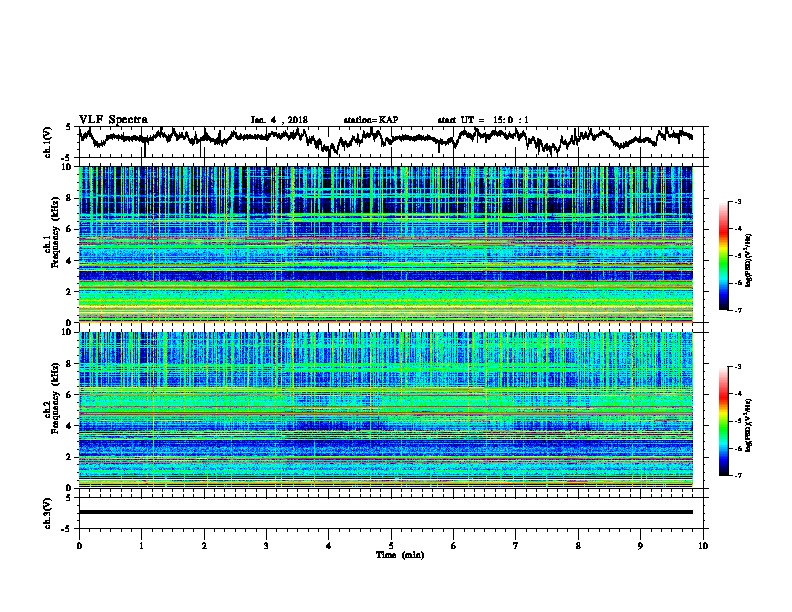
Task: Click the "-3" label atop ch.1 colorbar
Action: tap(737, 201)
